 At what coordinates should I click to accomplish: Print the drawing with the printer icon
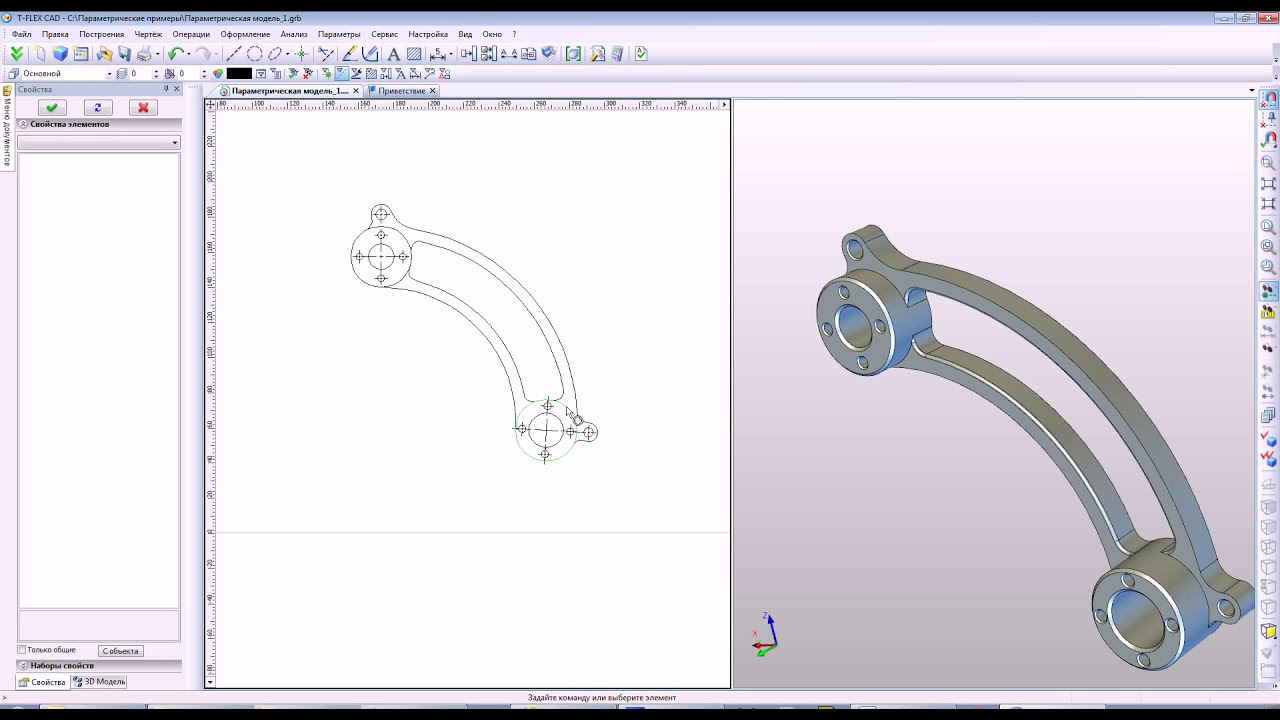tap(144, 54)
